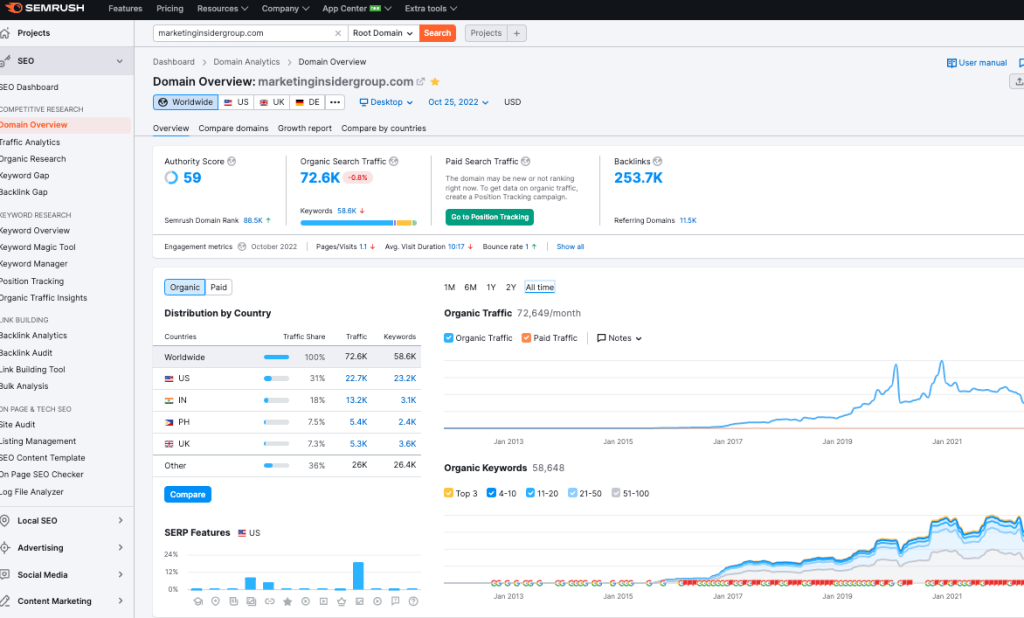1024x618 pixels.
Task: Click the Show all engagement metrics link
Action: pyautogui.click(x=570, y=246)
